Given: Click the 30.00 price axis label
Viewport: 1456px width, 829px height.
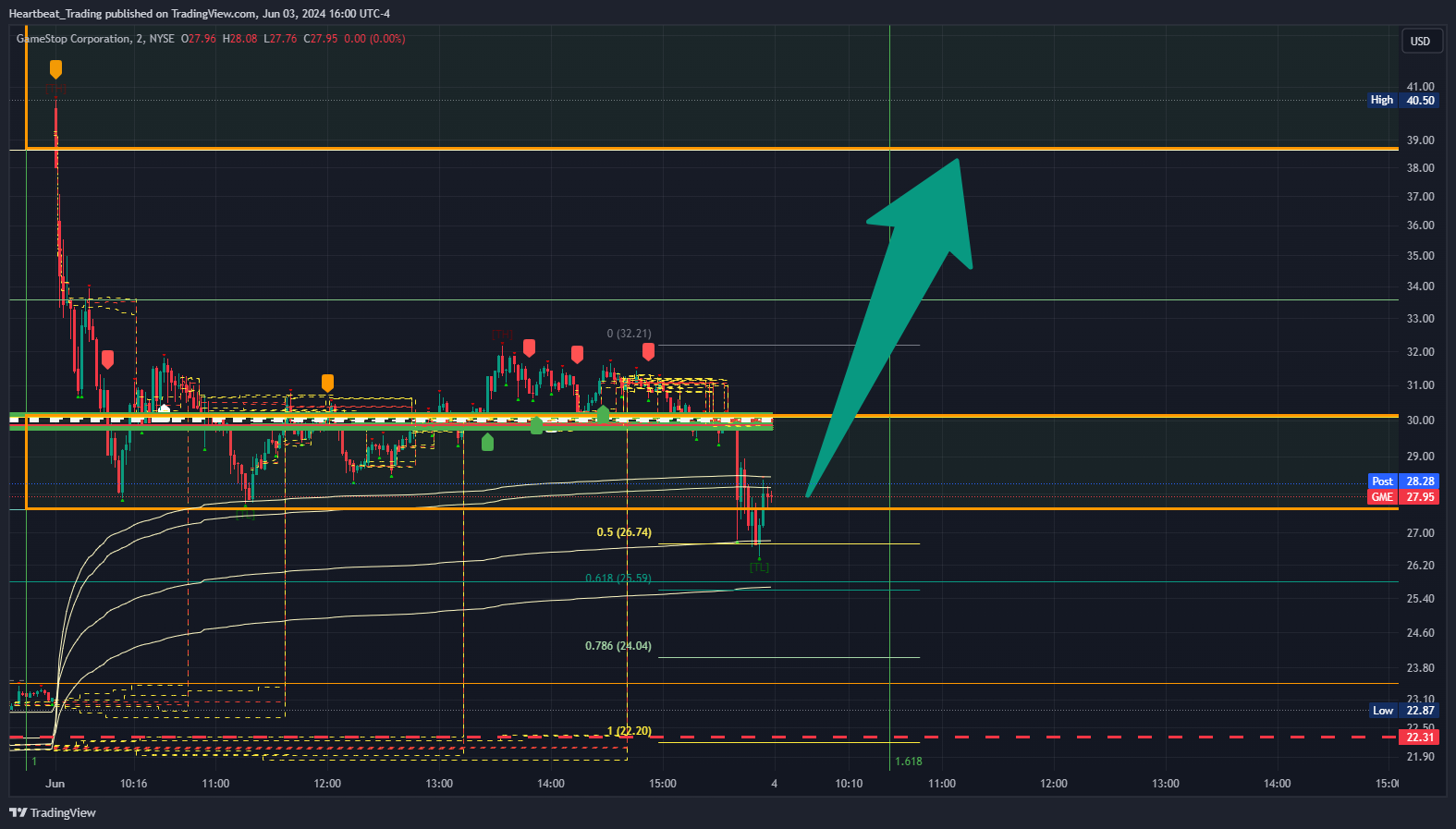Looking at the screenshot, I should (1420, 421).
